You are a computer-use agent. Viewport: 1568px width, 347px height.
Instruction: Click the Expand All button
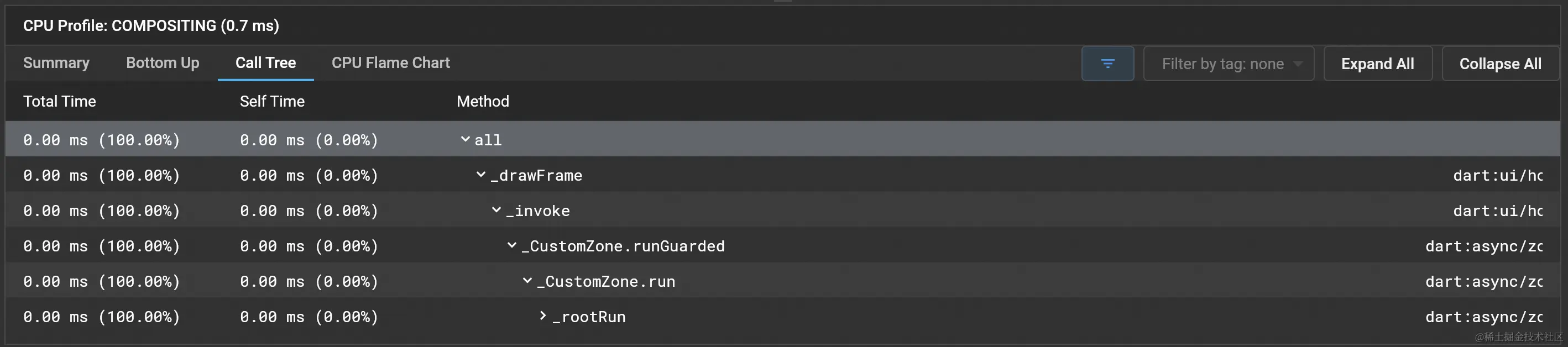(x=1377, y=64)
